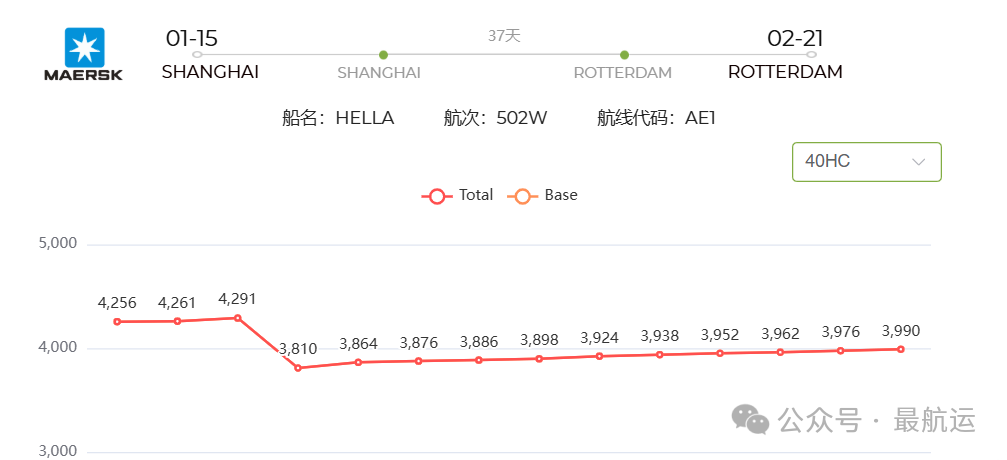Click the 01-15 departure endpoint circle
The width and height of the screenshot is (1007, 460).
coord(197,55)
